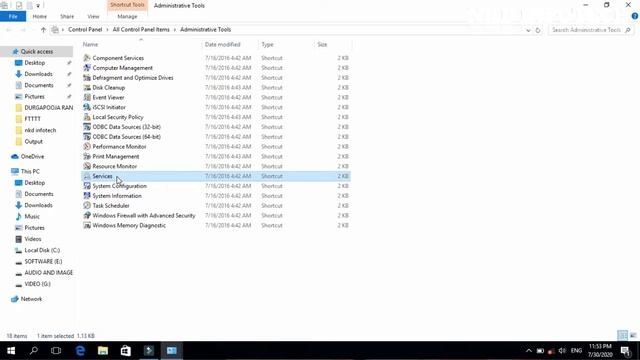Open Videos under This PC
Viewport: 640px width, 360px height.
(x=33, y=239)
